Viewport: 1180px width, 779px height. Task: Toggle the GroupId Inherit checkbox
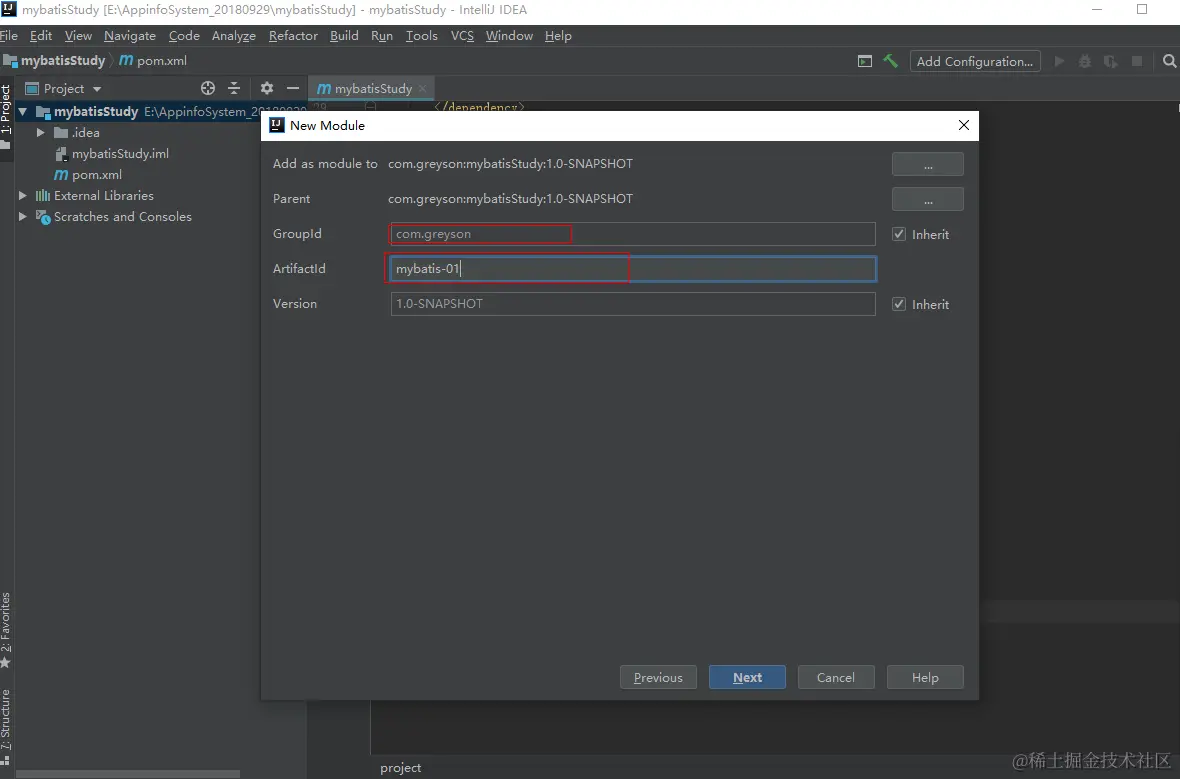[899, 234]
